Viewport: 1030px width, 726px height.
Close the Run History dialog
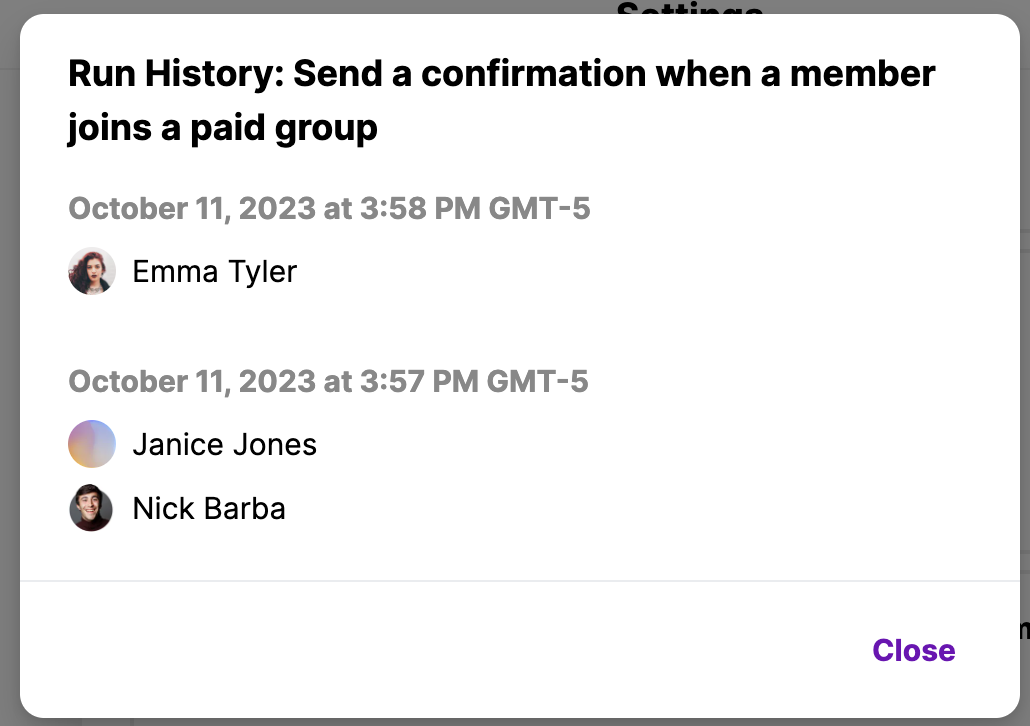[x=914, y=650]
